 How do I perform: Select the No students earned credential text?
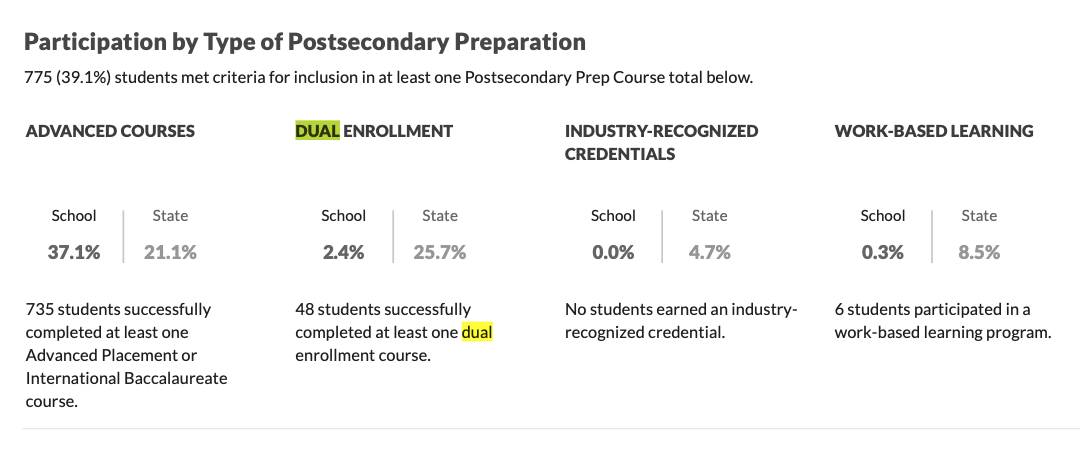coord(681,320)
